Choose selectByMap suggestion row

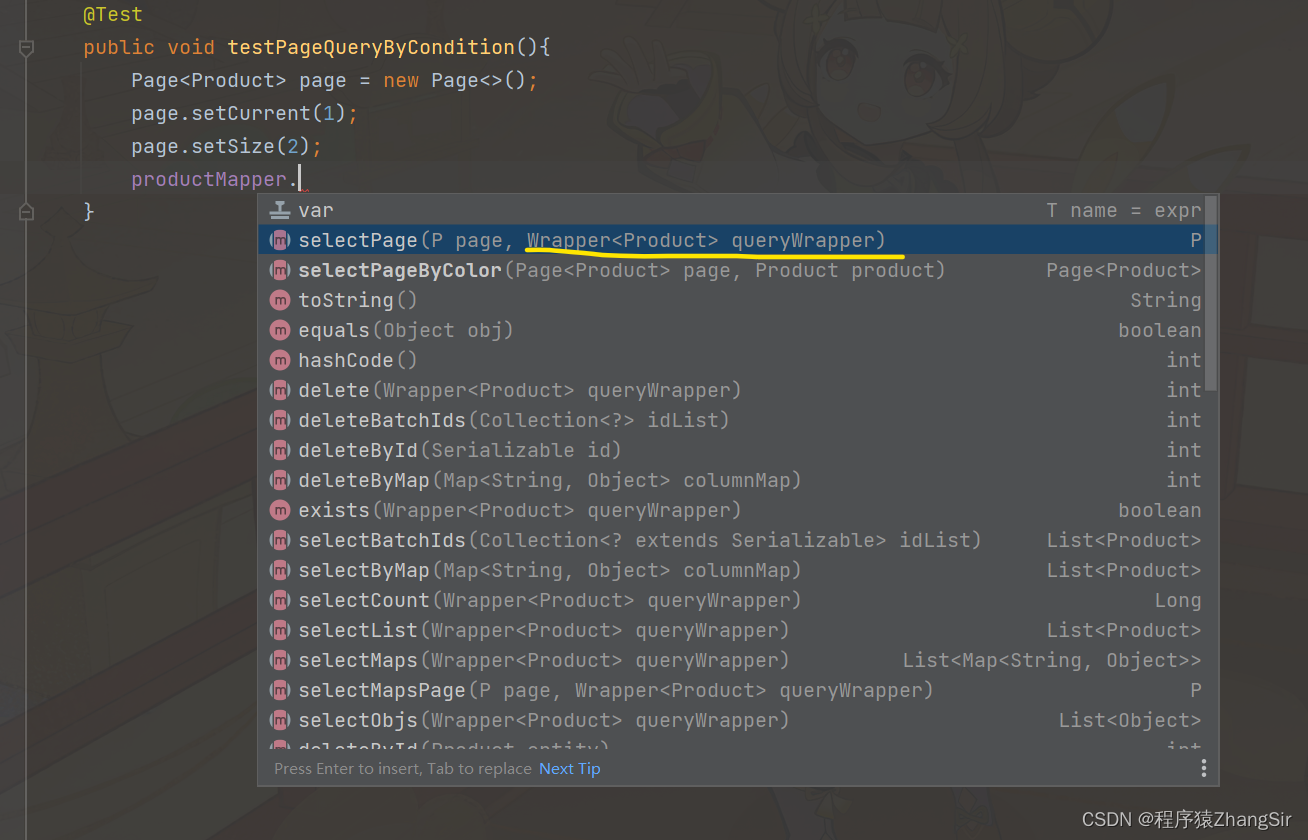click(x=731, y=570)
